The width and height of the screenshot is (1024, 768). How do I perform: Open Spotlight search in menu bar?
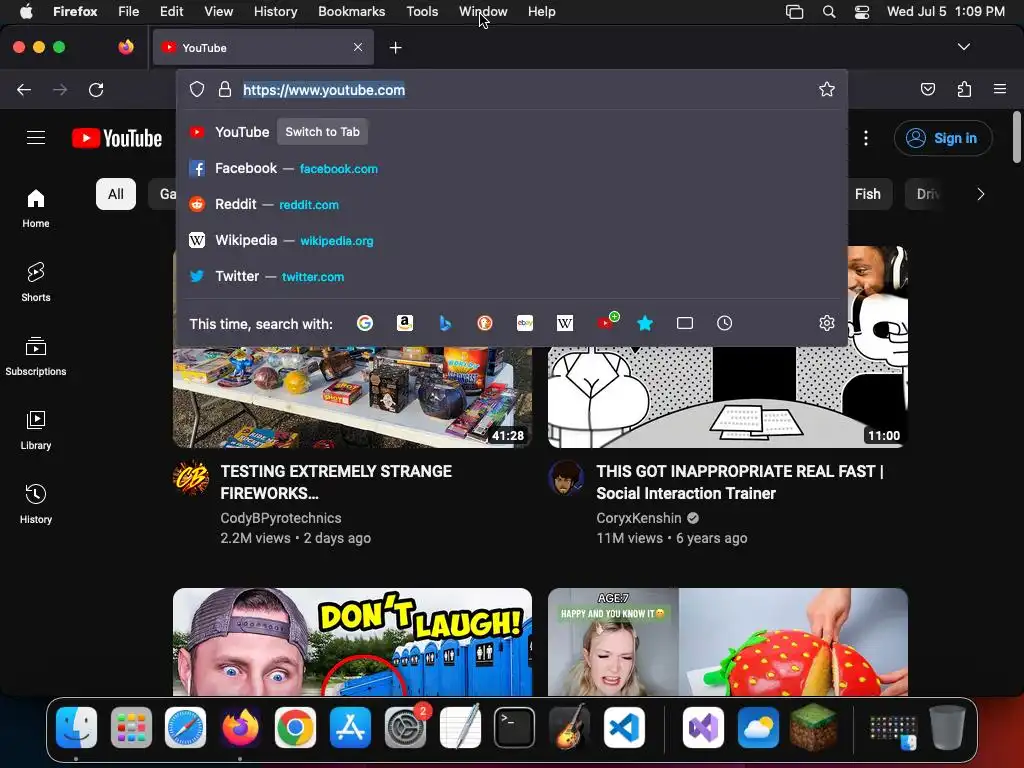(x=829, y=12)
